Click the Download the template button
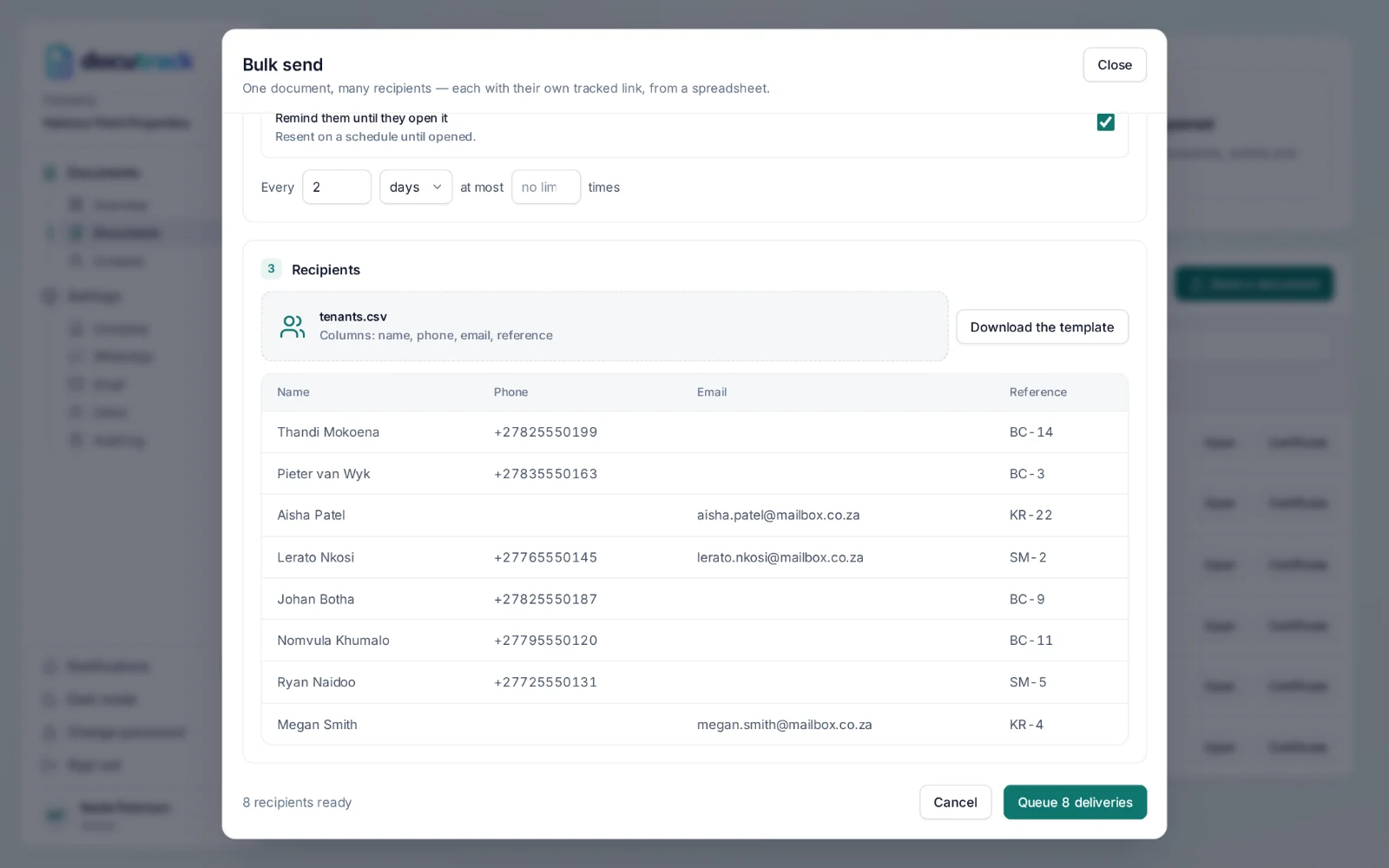 point(1042,327)
